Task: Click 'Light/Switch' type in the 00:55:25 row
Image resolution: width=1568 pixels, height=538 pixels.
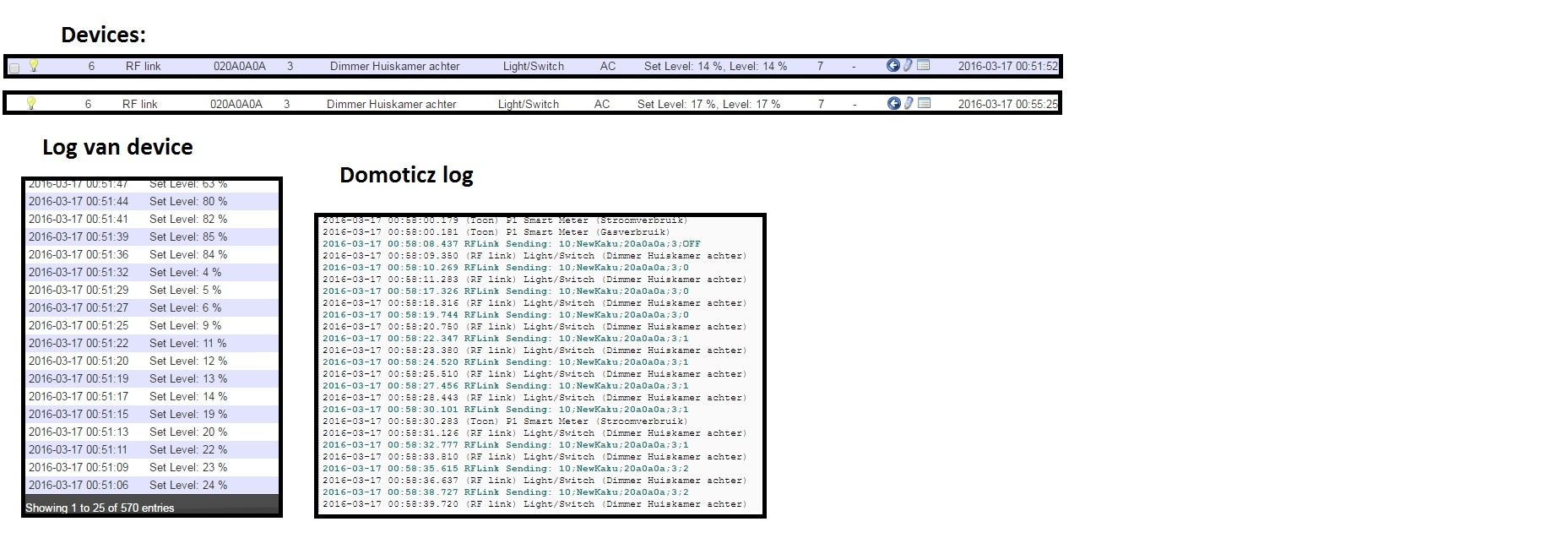Action: click(x=529, y=104)
